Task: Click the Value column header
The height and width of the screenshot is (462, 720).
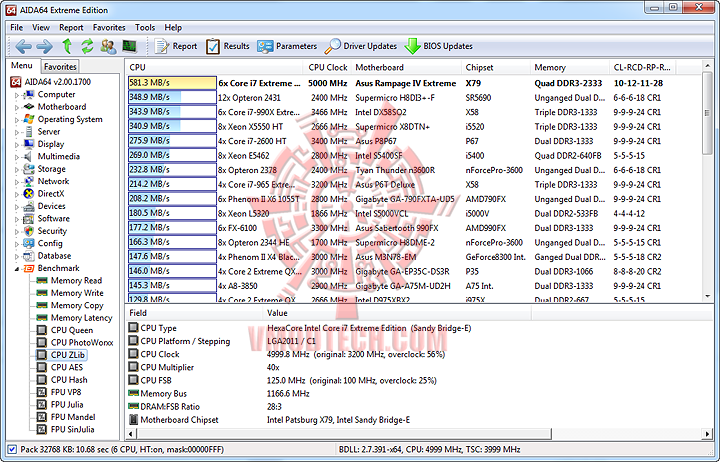Action: click(397, 313)
